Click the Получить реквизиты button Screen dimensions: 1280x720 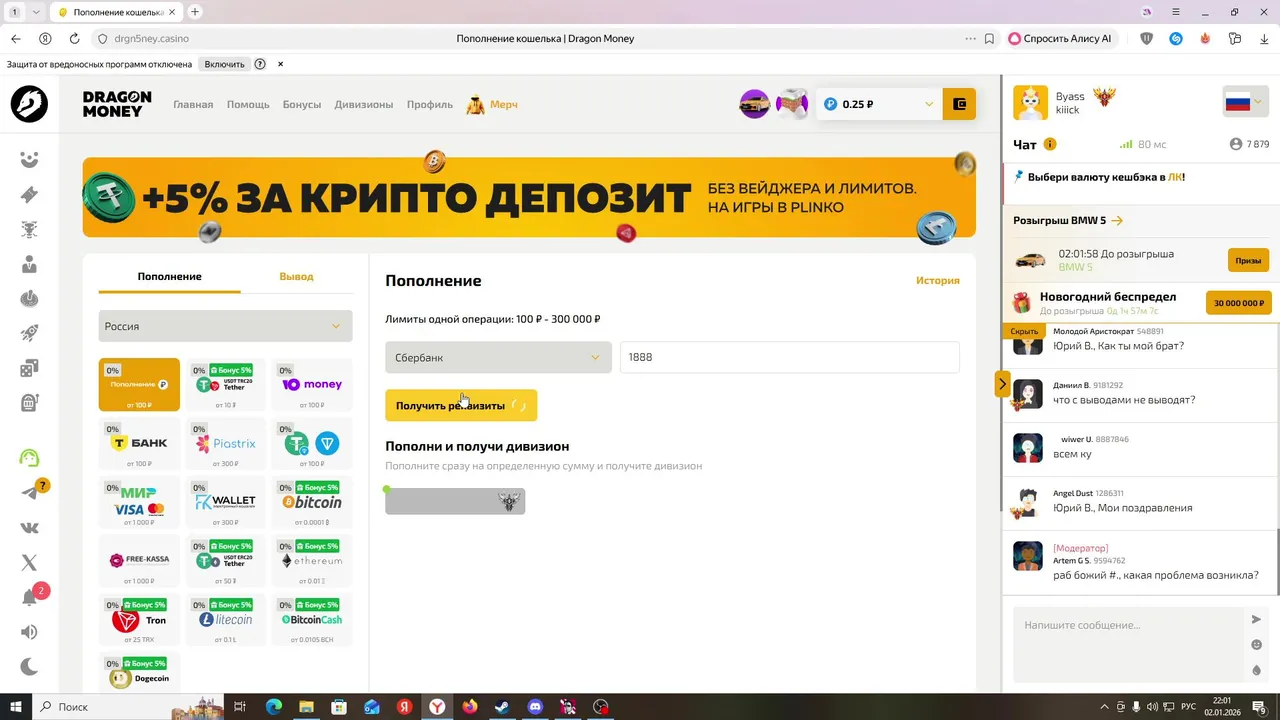tap(461, 405)
